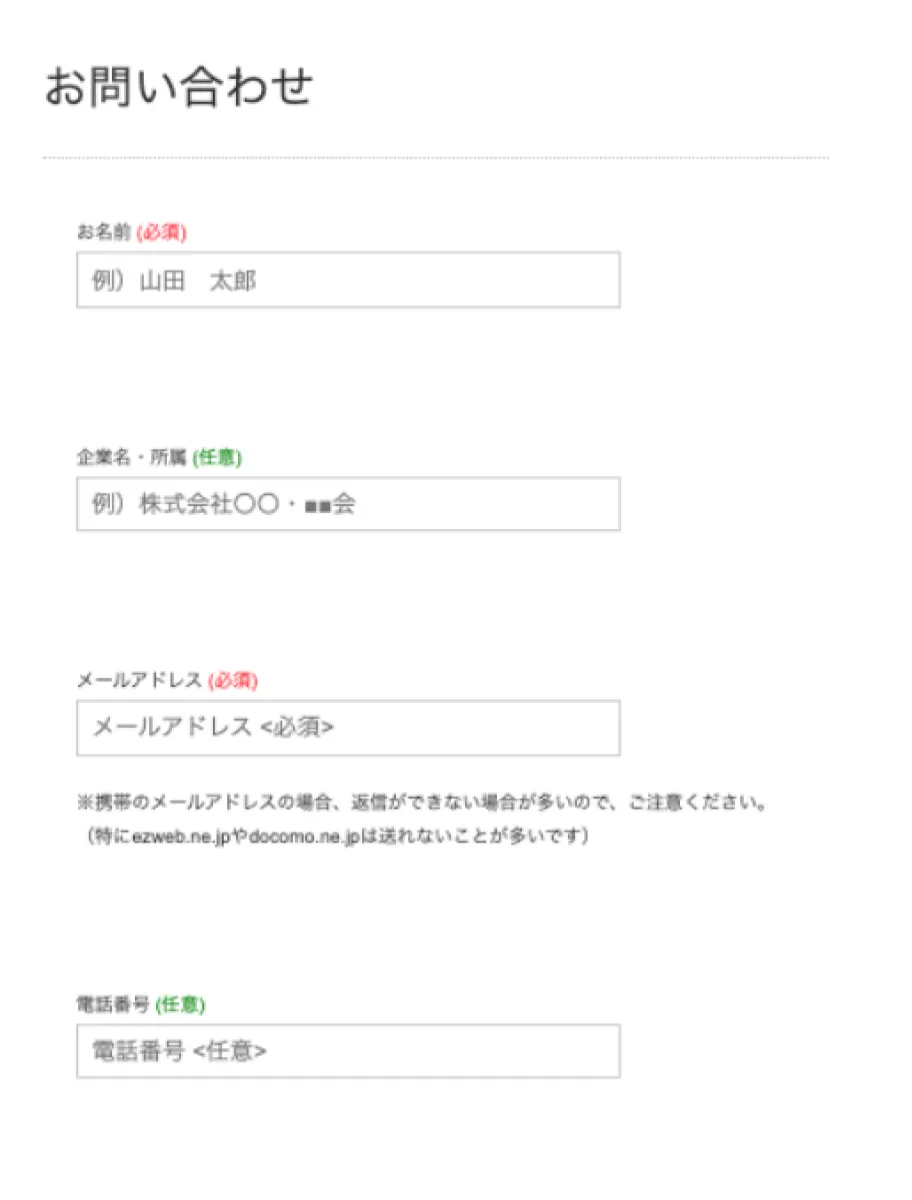Image resolution: width=912 pixels, height=1200 pixels.
Task: Click the お問い合わせ page heading
Action: click(179, 88)
